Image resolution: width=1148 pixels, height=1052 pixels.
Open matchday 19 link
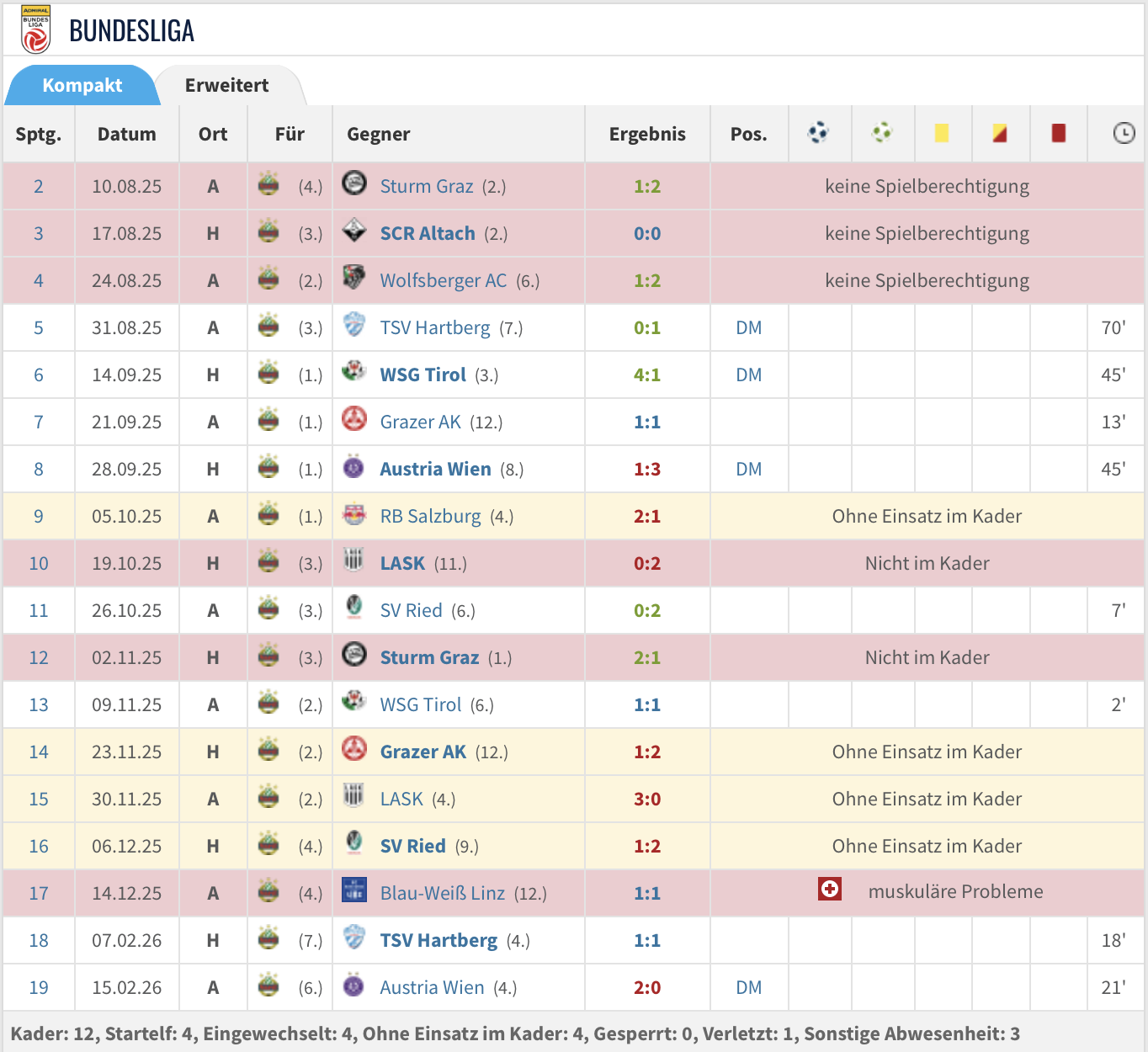39,987
